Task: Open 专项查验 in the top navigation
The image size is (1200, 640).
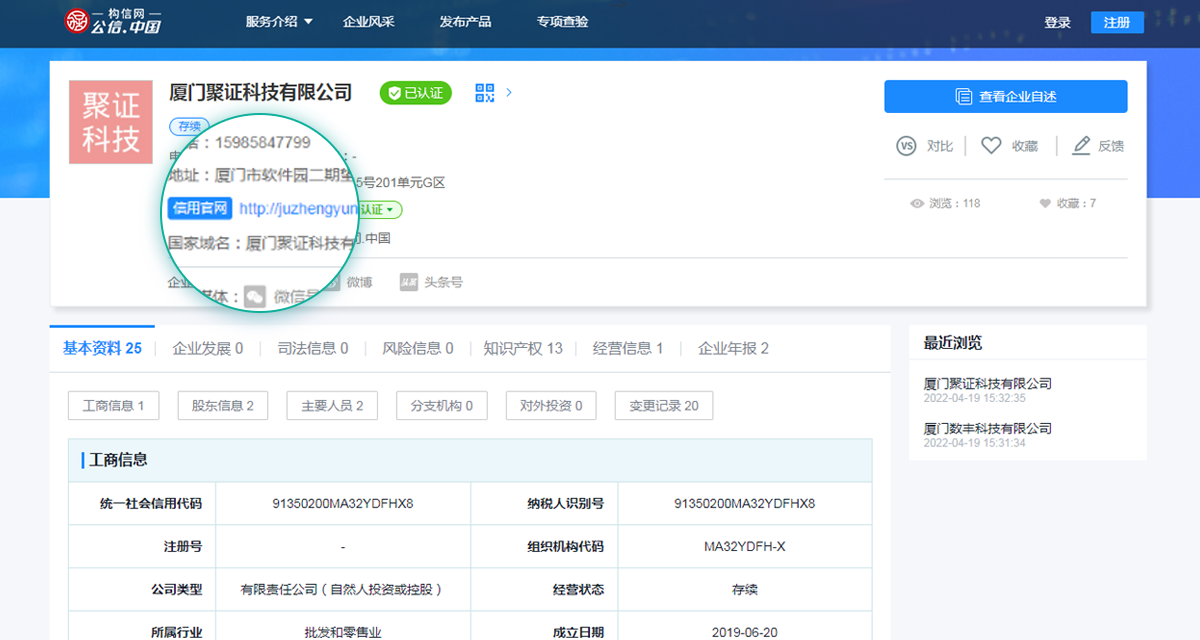Action: tap(562, 22)
